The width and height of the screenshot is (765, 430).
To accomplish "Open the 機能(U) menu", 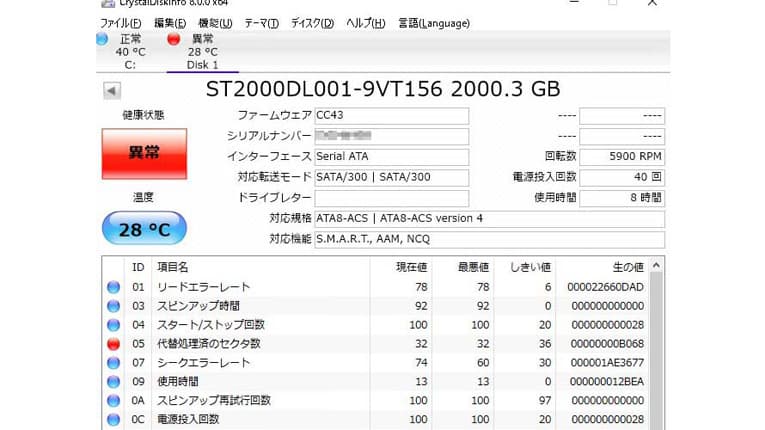I will click(215, 22).
